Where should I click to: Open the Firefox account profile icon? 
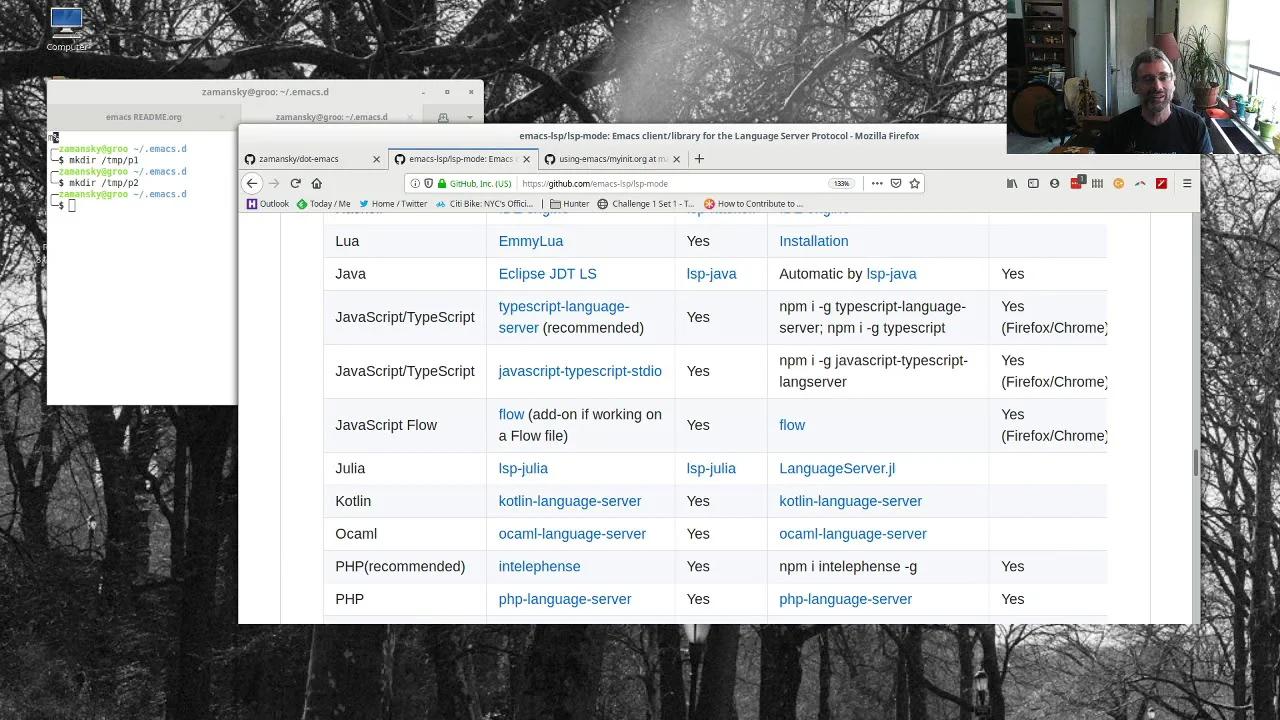tap(1054, 183)
